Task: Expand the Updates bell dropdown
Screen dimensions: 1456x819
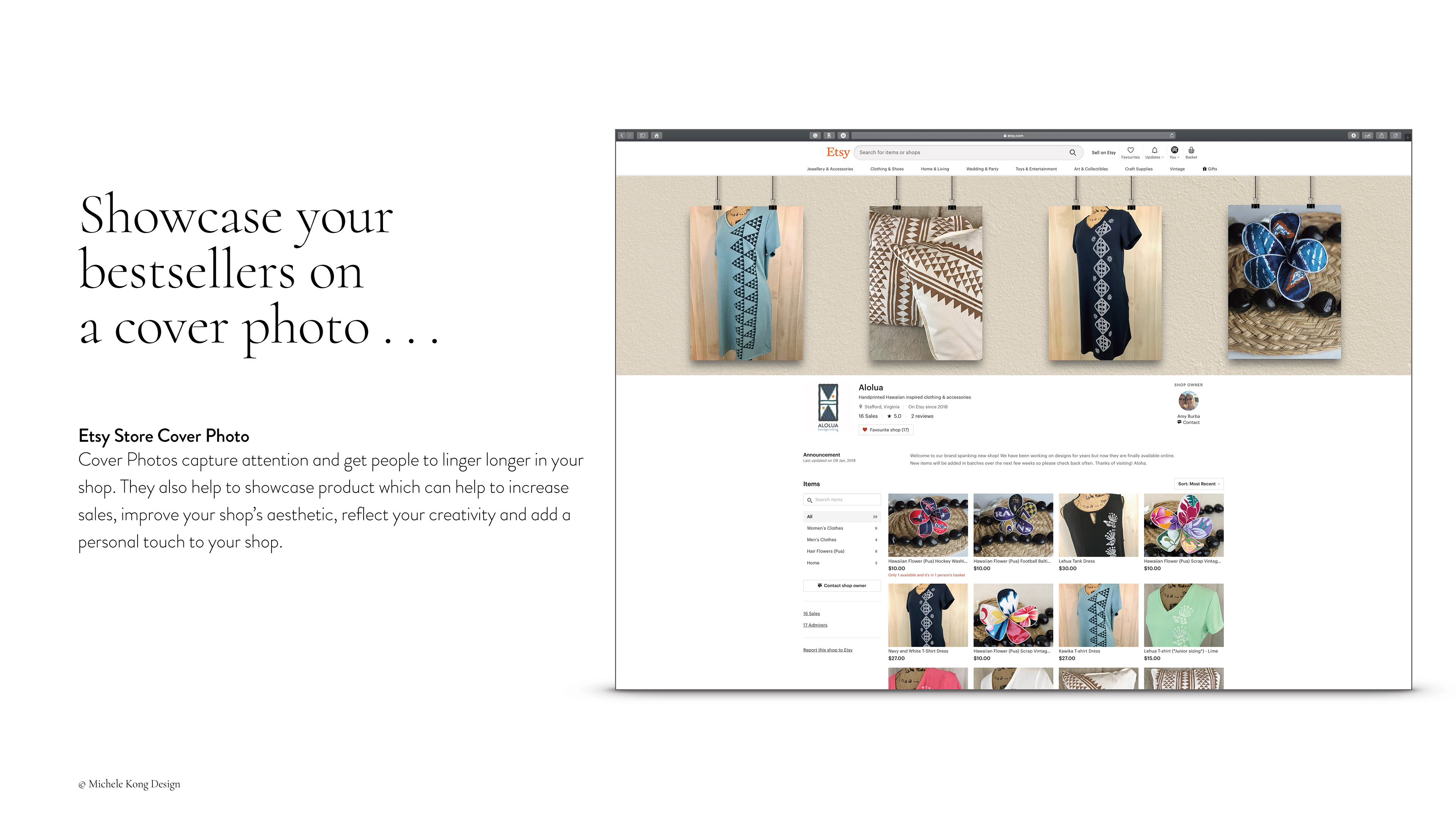Action: click(1154, 152)
